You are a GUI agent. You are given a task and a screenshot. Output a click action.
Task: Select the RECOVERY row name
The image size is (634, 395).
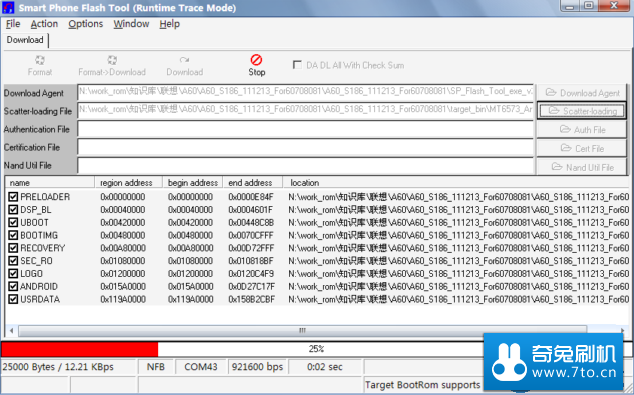42,248
